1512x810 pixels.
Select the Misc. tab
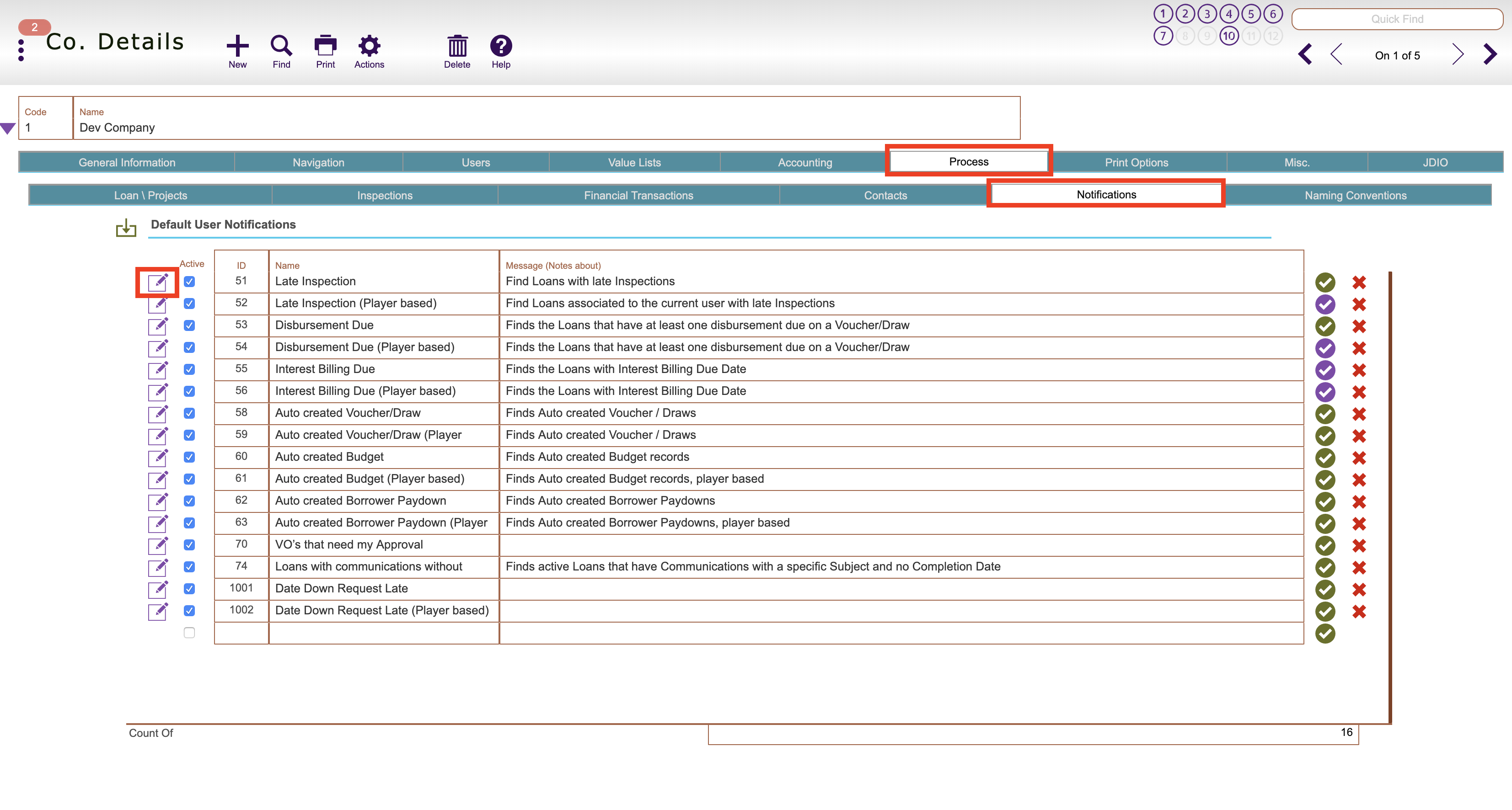pyautogui.click(x=1297, y=162)
